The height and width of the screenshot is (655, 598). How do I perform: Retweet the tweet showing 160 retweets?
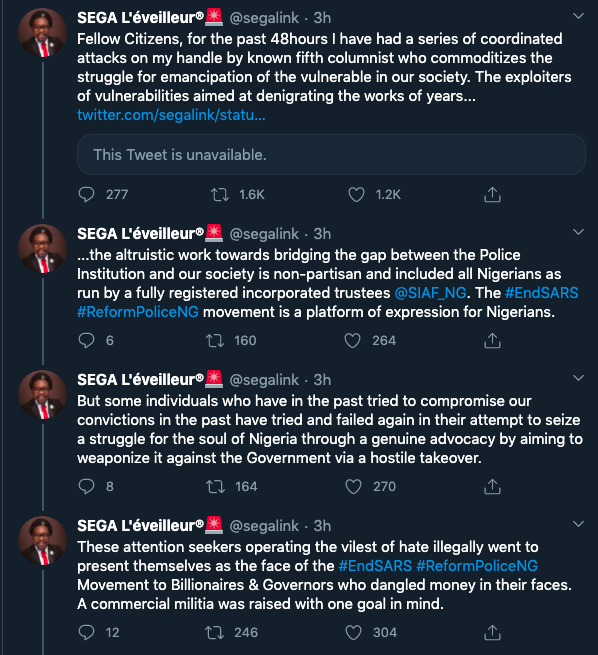215,341
